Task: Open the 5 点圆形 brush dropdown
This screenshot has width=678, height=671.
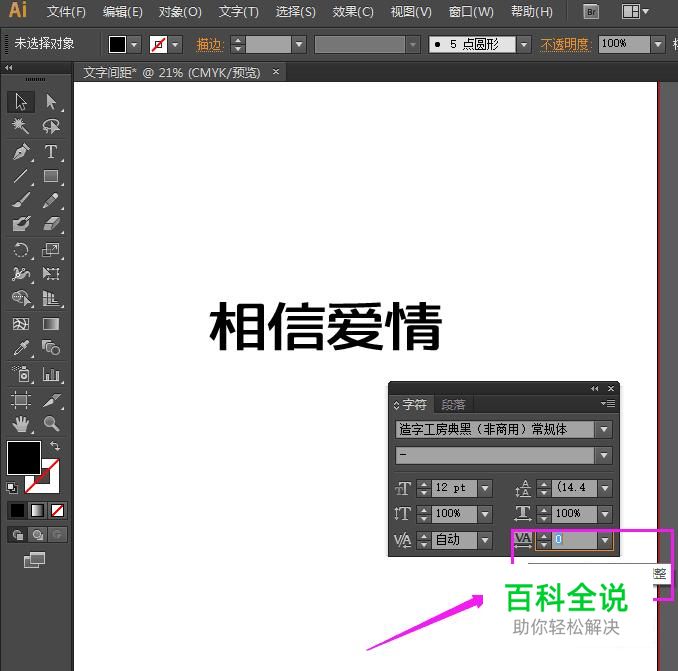Action: 524,45
